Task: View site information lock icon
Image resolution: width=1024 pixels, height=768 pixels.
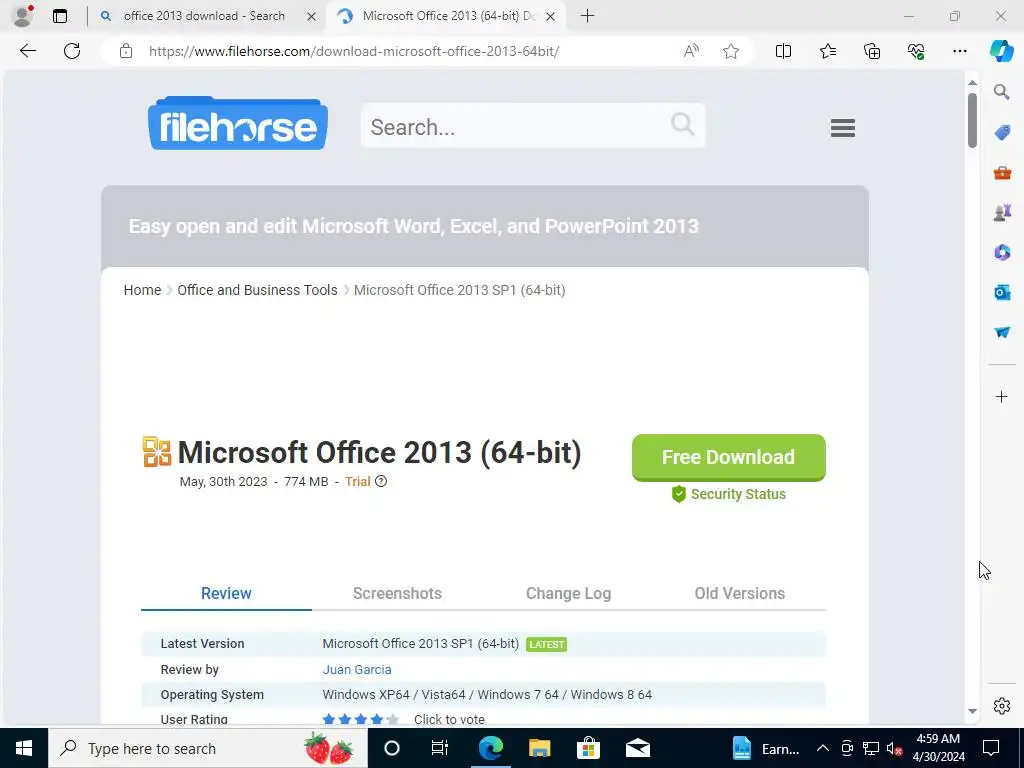Action: pos(126,51)
